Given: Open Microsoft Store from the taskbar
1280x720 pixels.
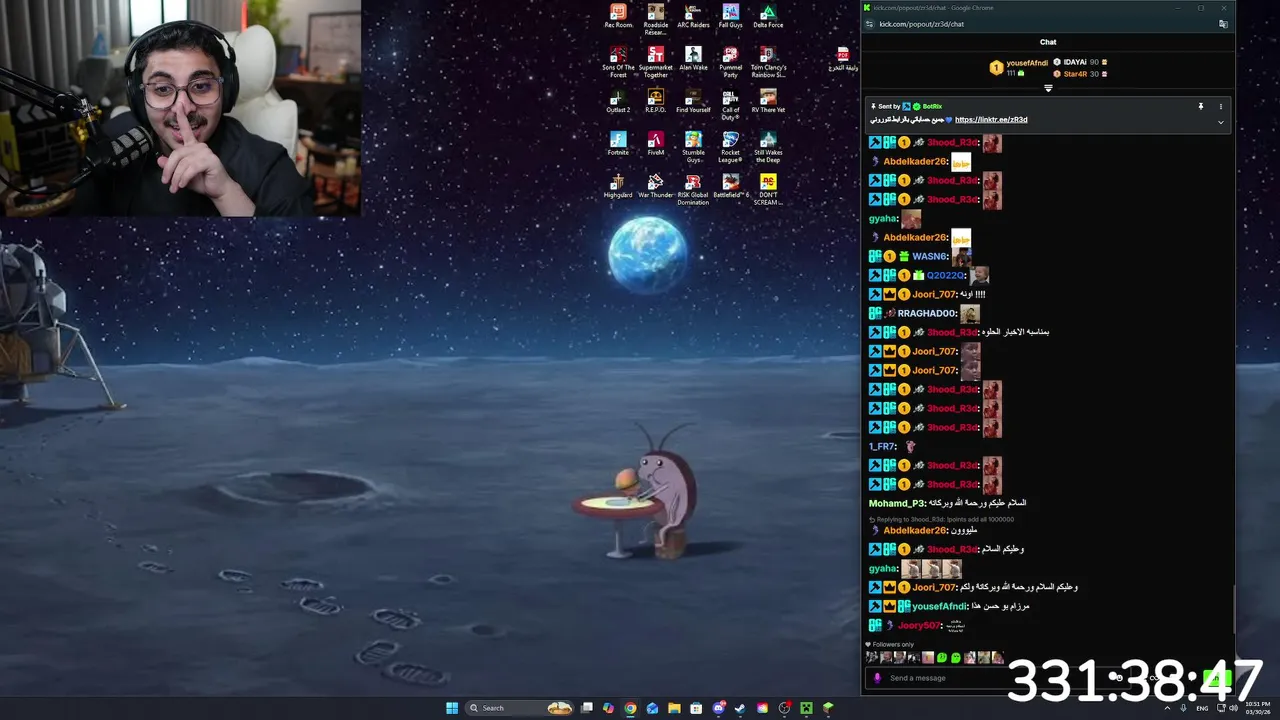Looking at the screenshot, I should [x=696, y=708].
